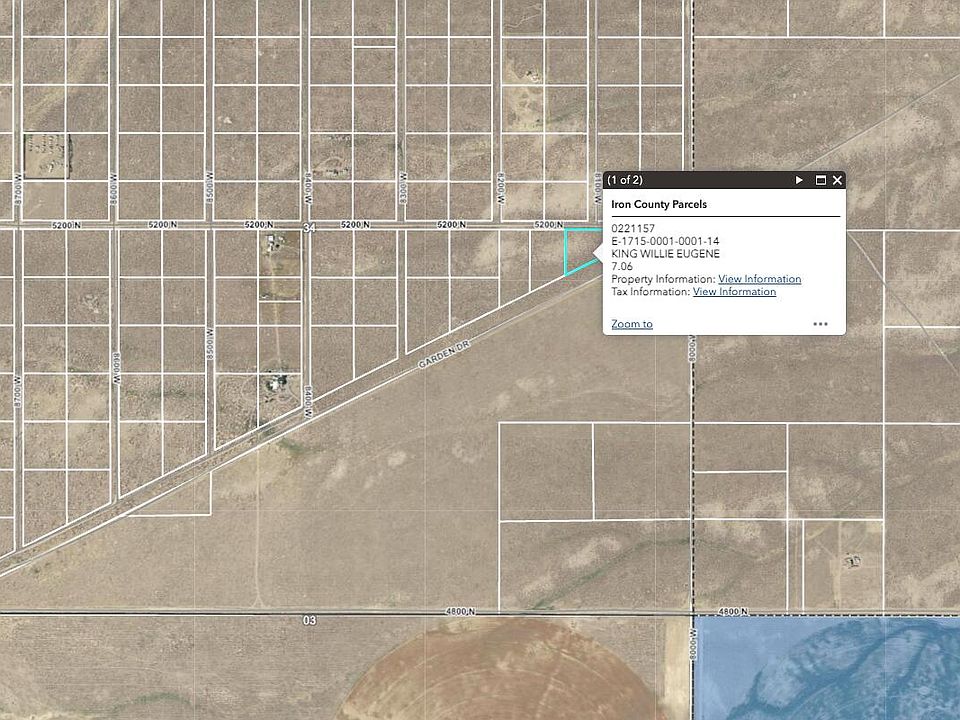The width and height of the screenshot is (960, 720).
Task: Click the circular crop field on the map
Action: pyautogui.click(x=502, y=670)
